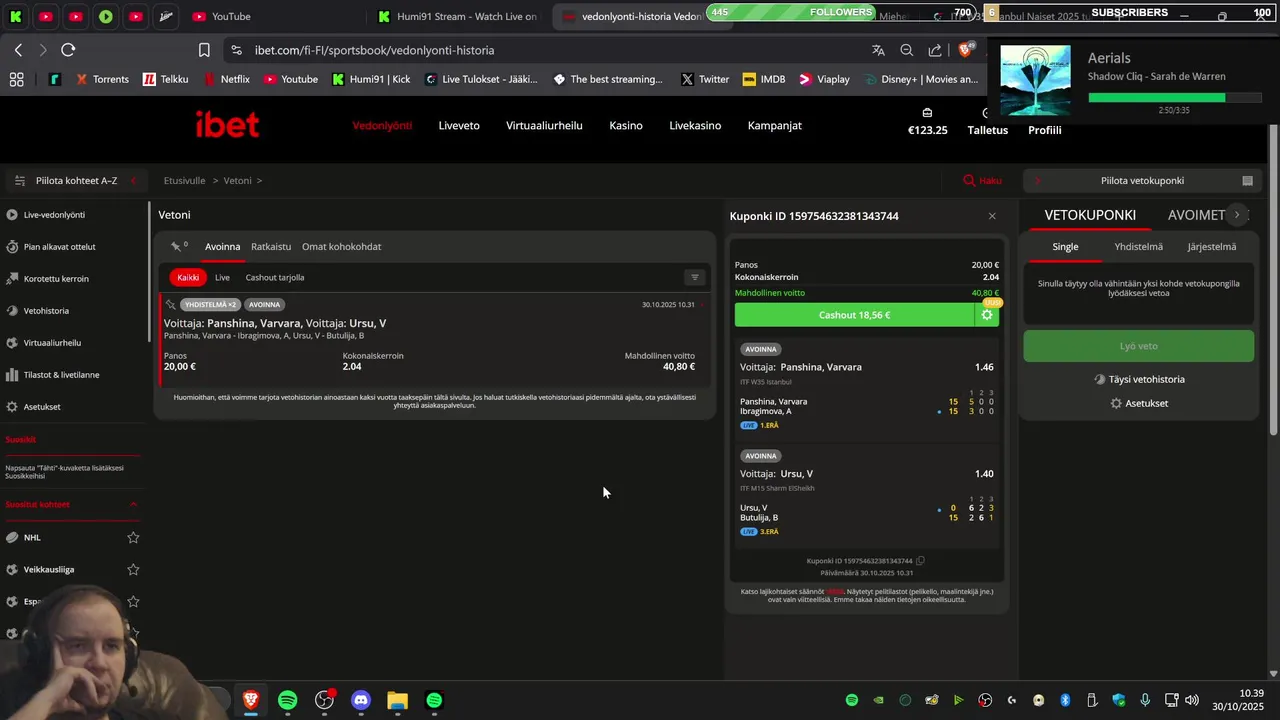Select Omat kohokohdat tab
The height and width of the screenshot is (720, 1280).
click(341, 247)
